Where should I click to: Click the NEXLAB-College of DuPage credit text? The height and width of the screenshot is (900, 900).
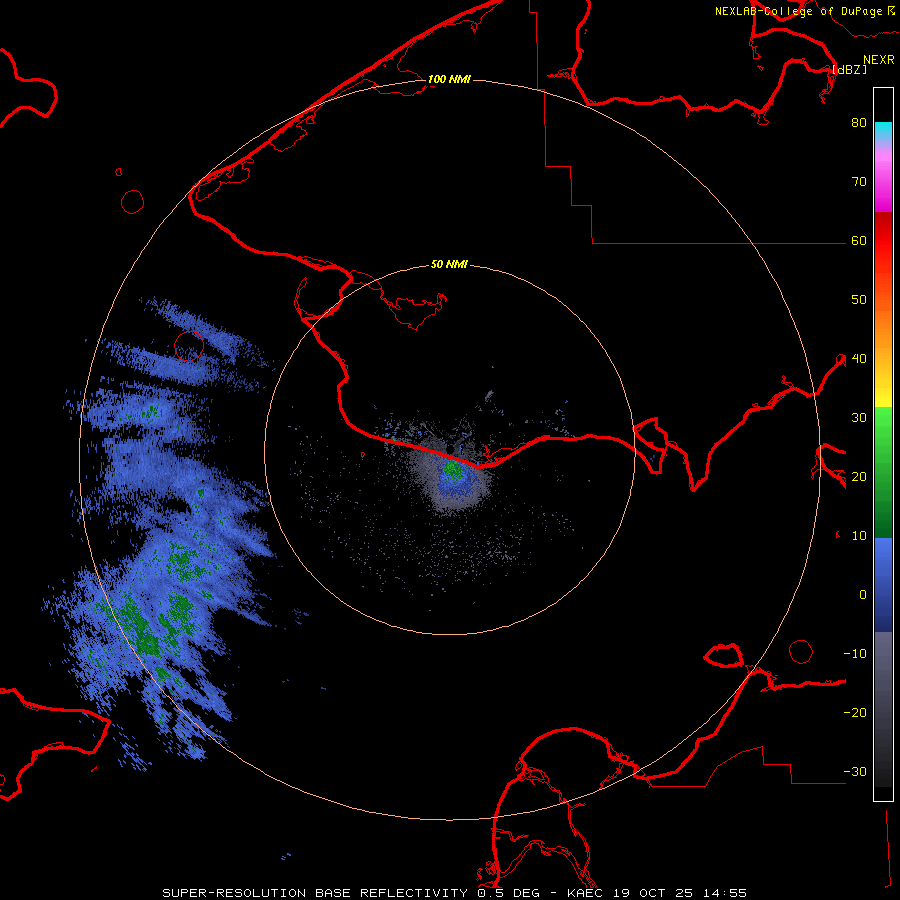click(798, 11)
